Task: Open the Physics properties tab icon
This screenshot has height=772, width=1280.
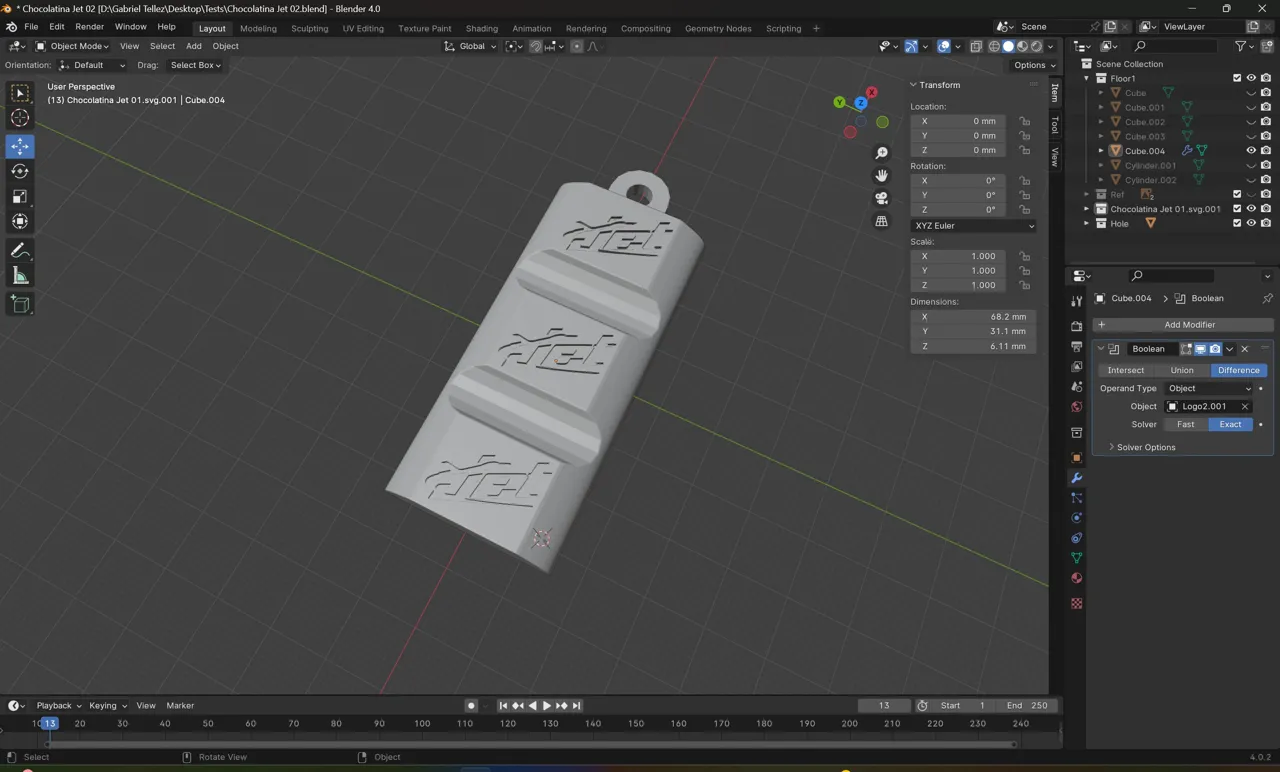Action: tap(1076, 518)
